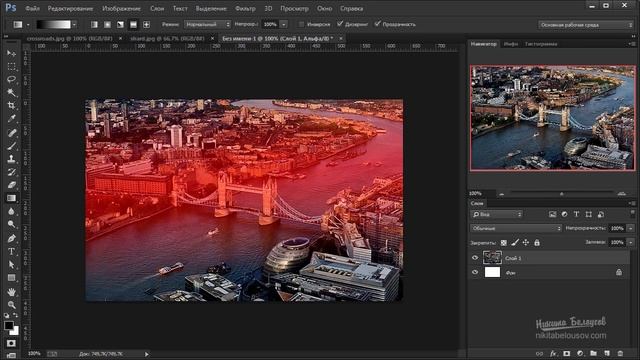Screen dimensions: 640x360
Task: Select the Horizontal Type tool
Action: pyautogui.click(x=11, y=251)
